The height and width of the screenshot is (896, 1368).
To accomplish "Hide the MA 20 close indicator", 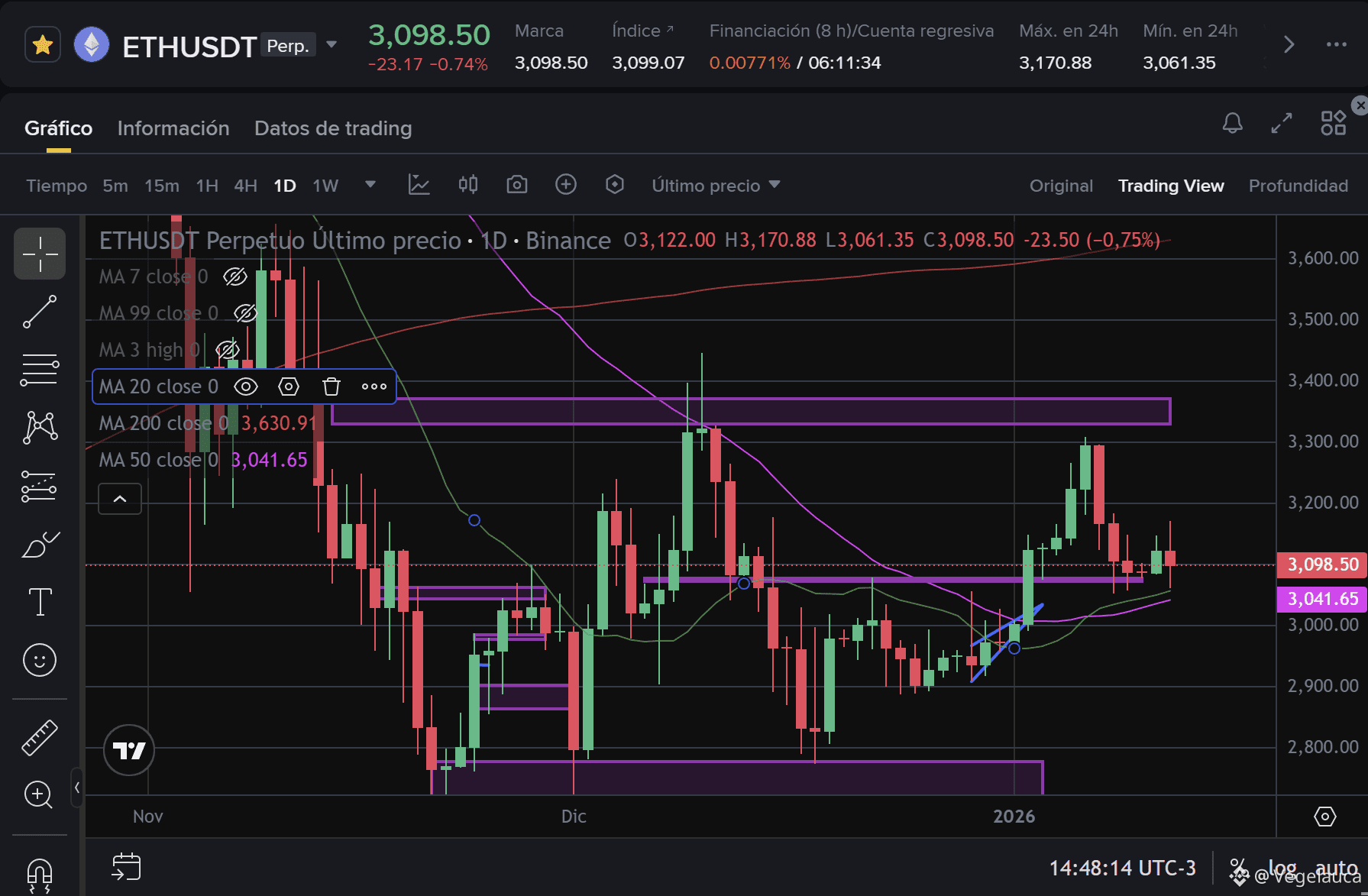I will click(x=245, y=387).
